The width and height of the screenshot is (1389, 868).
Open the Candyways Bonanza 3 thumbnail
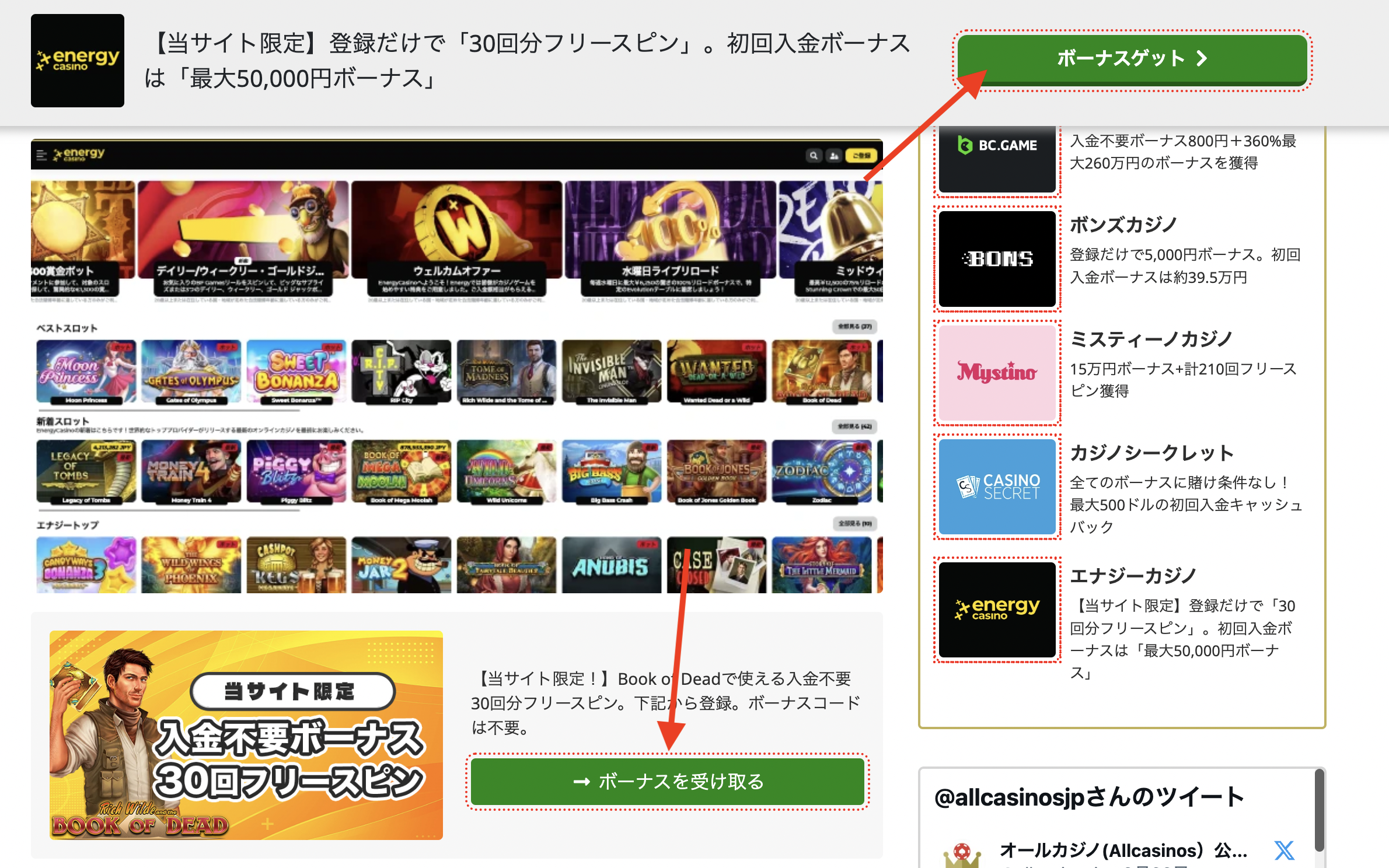pos(86,565)
